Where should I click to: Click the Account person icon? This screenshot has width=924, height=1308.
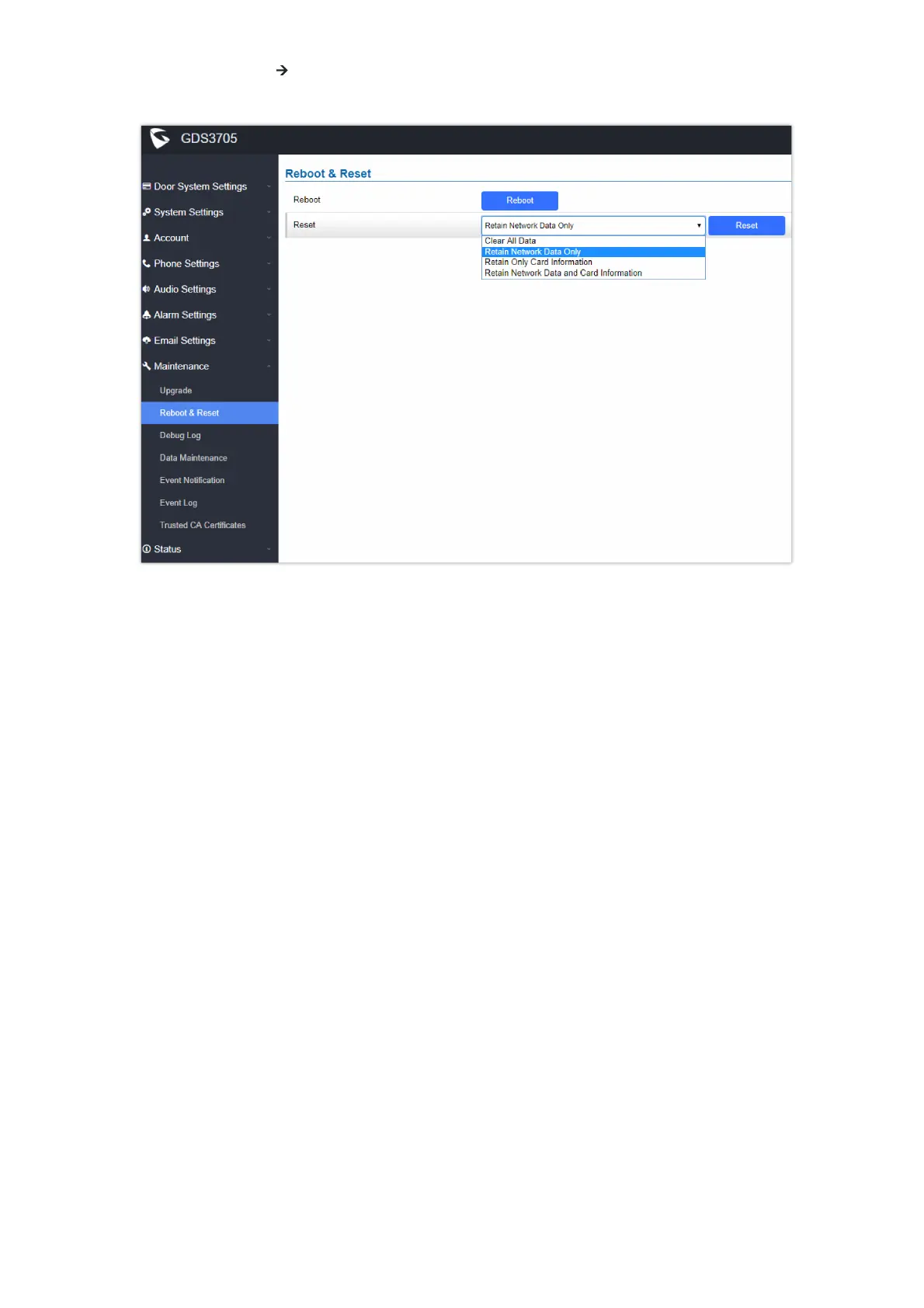pyautogui.click(x=147, y=238)
